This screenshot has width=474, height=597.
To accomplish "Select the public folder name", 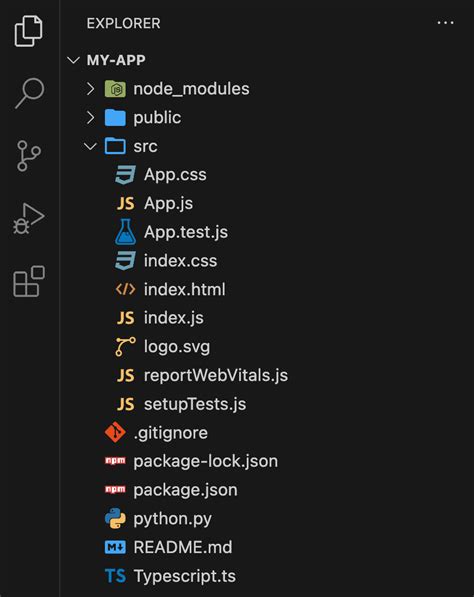I will pyautogui.click(x=157, y=118).
